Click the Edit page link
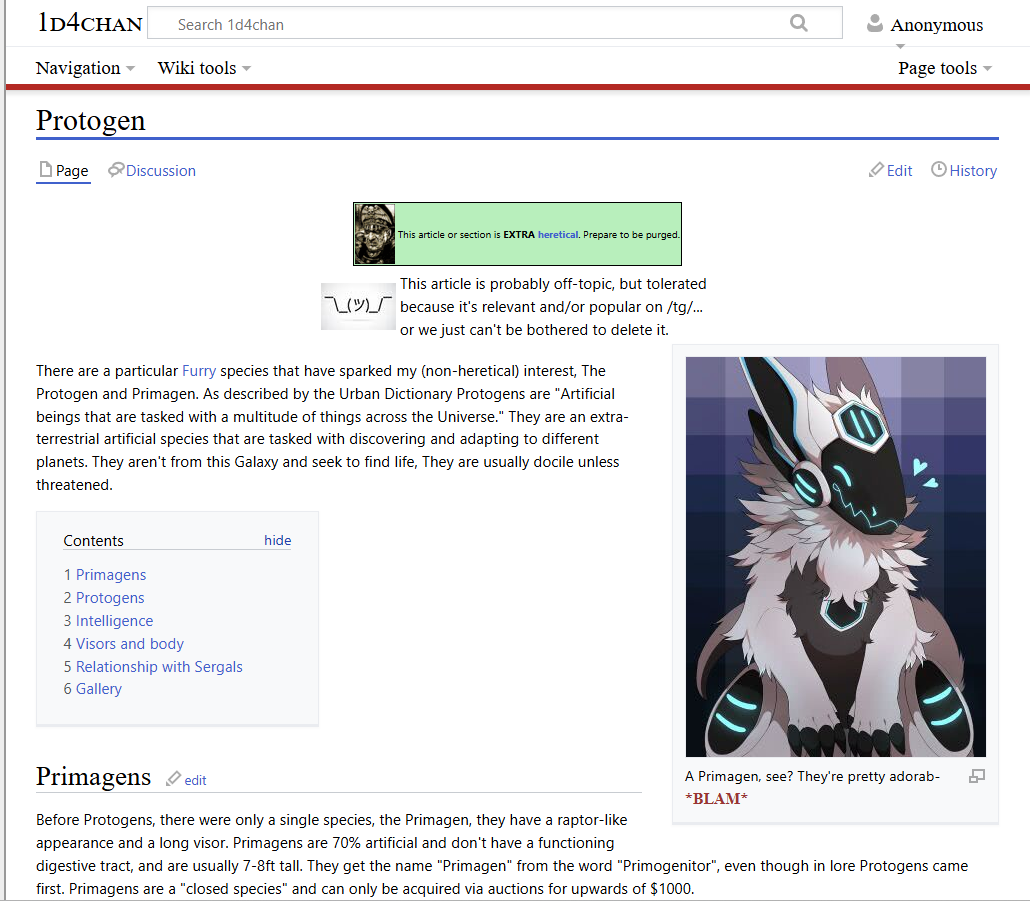 pos(899,171)
